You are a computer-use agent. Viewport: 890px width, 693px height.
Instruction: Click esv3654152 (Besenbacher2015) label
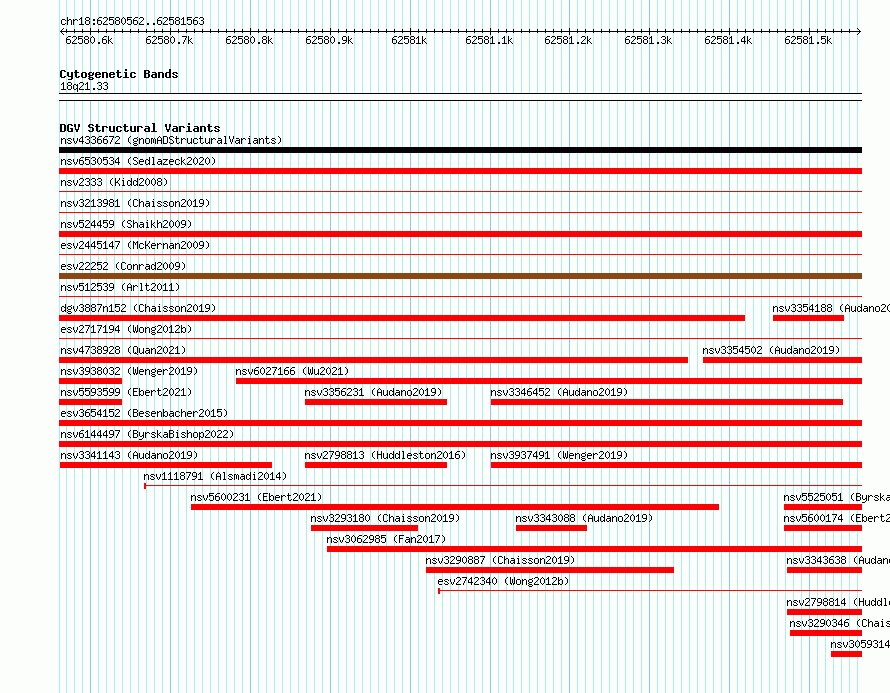[144, 413]
